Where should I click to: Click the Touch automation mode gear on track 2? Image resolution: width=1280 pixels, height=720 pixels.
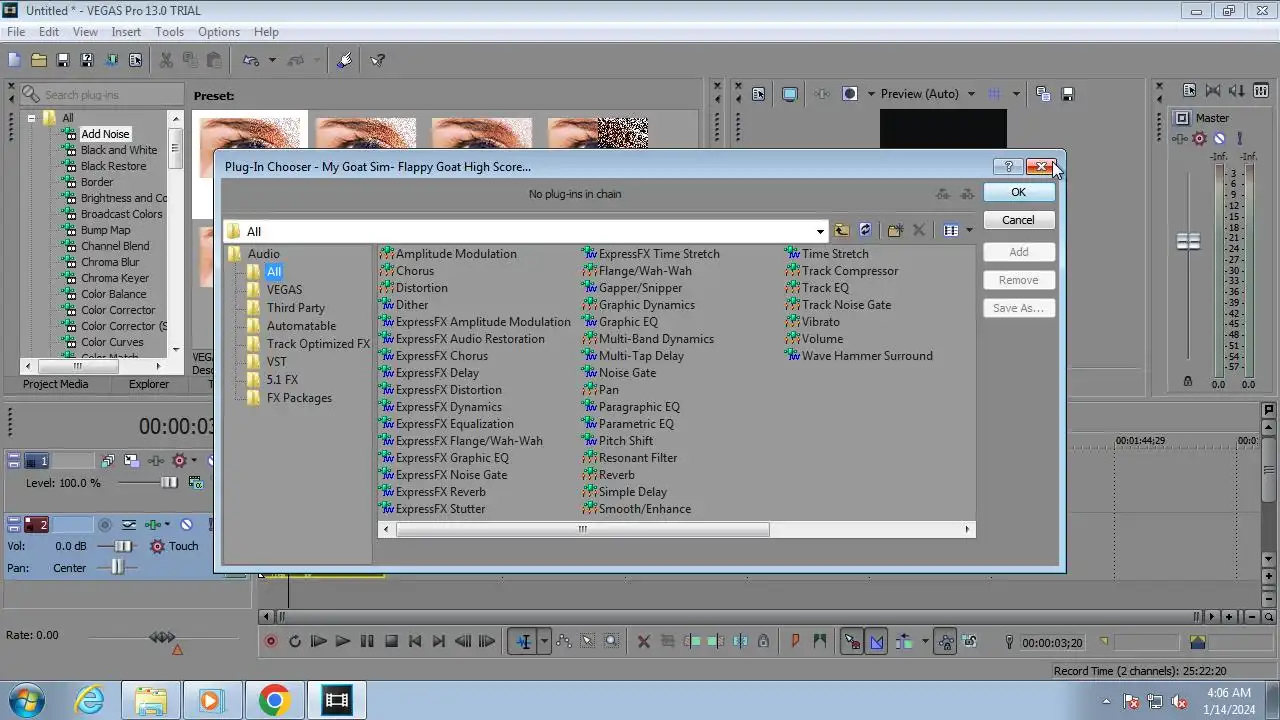157,546
